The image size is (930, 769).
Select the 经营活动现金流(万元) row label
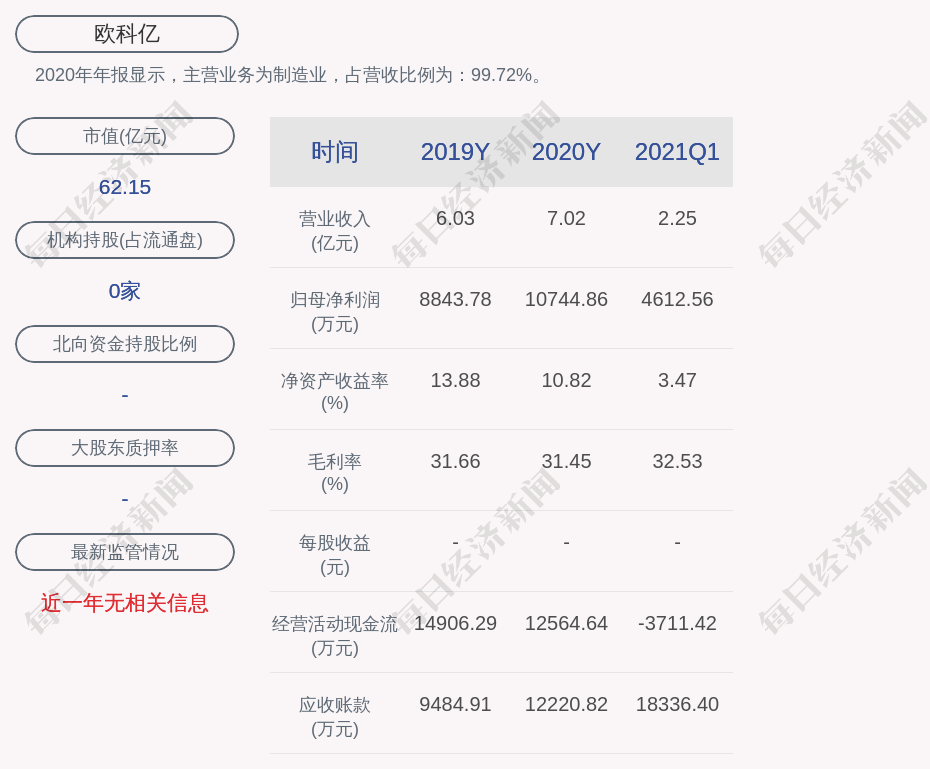[x=335, y=636]
